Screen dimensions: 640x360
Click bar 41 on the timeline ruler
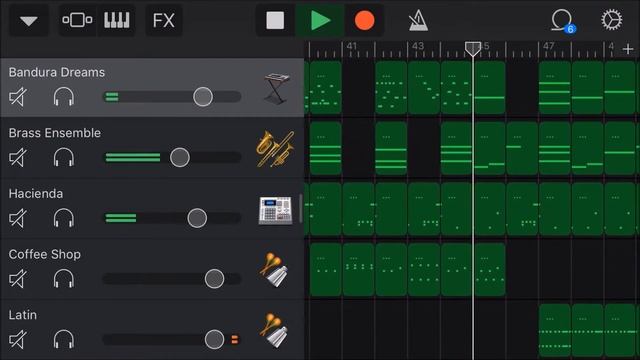[x=351, y=46]
